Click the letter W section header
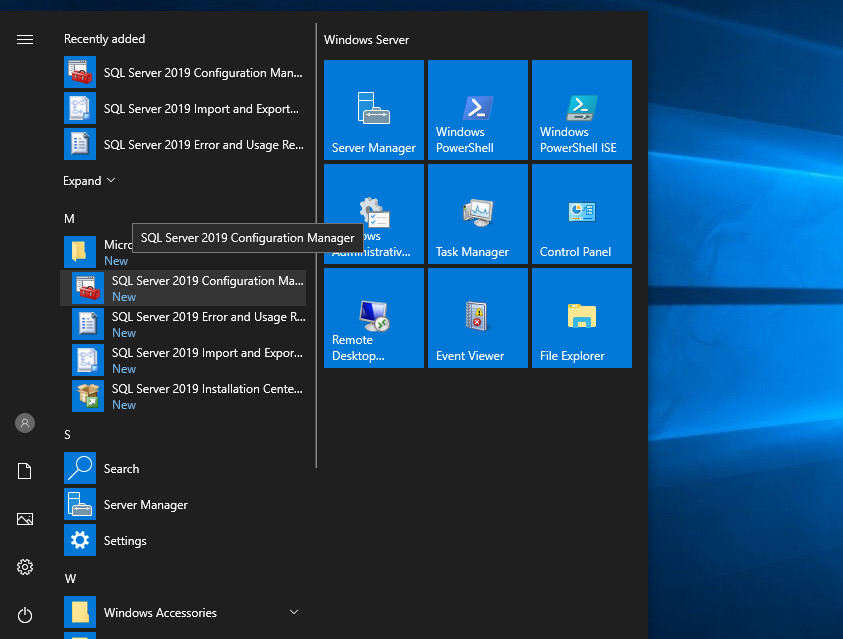 pyautogui.click(x=70, y=578)
